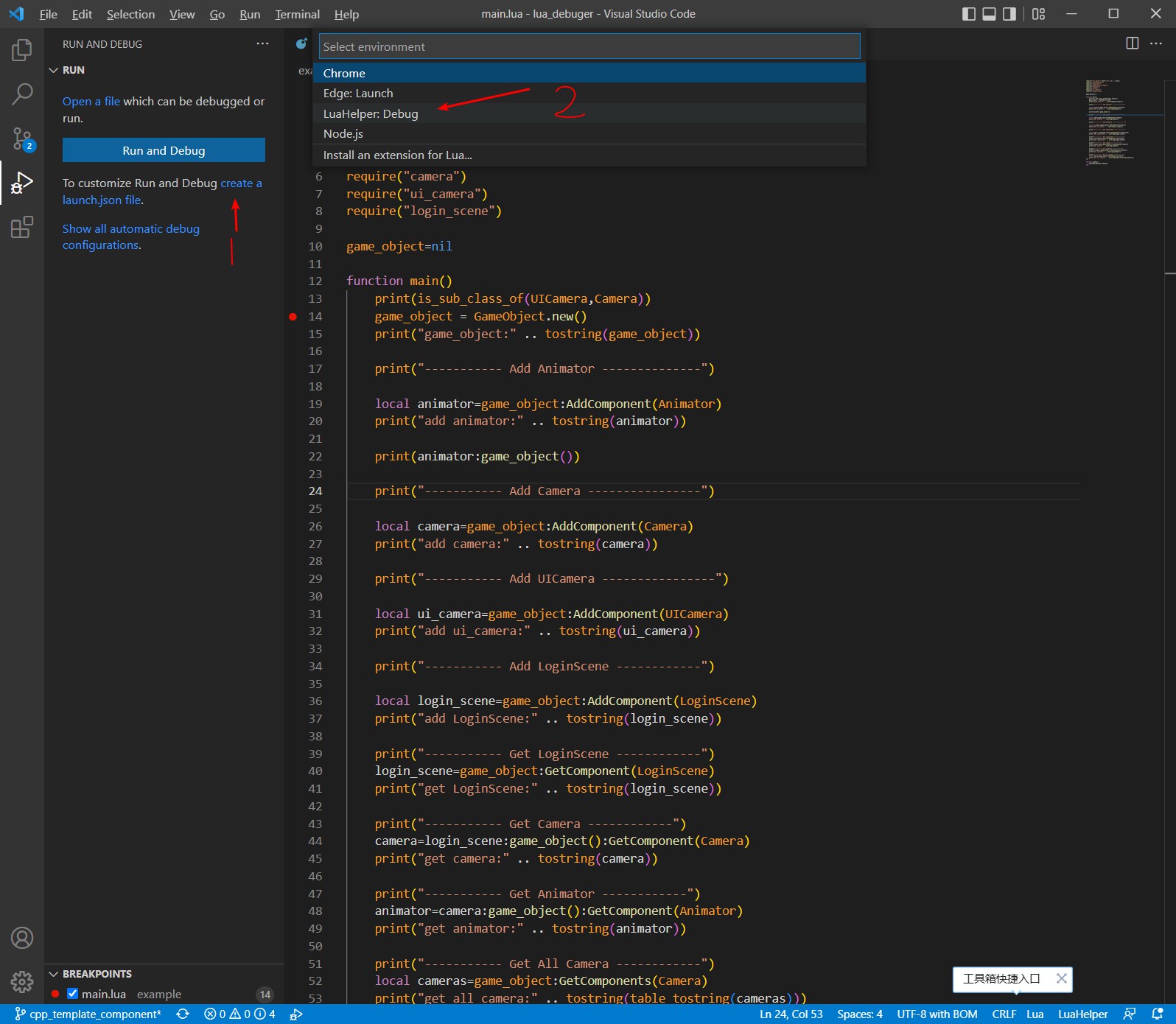
Task: Split the editor to the right
Action: (x=1133, y=43)
